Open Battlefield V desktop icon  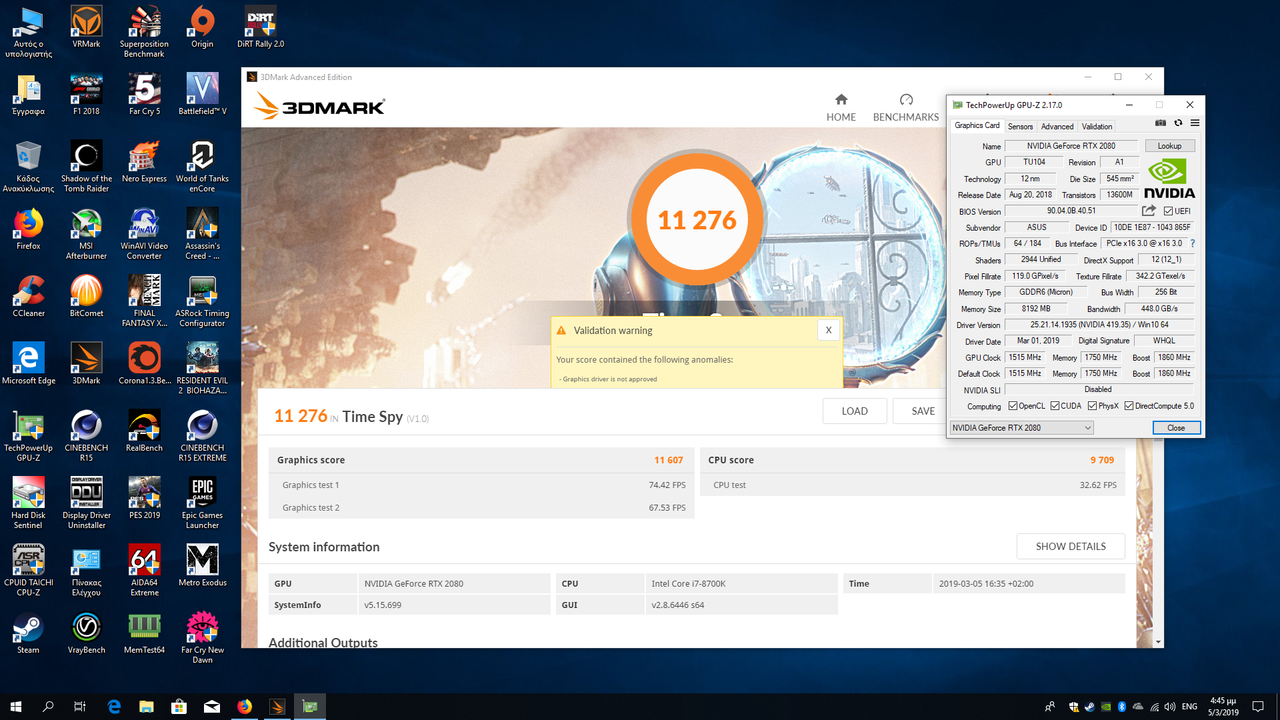202,94
